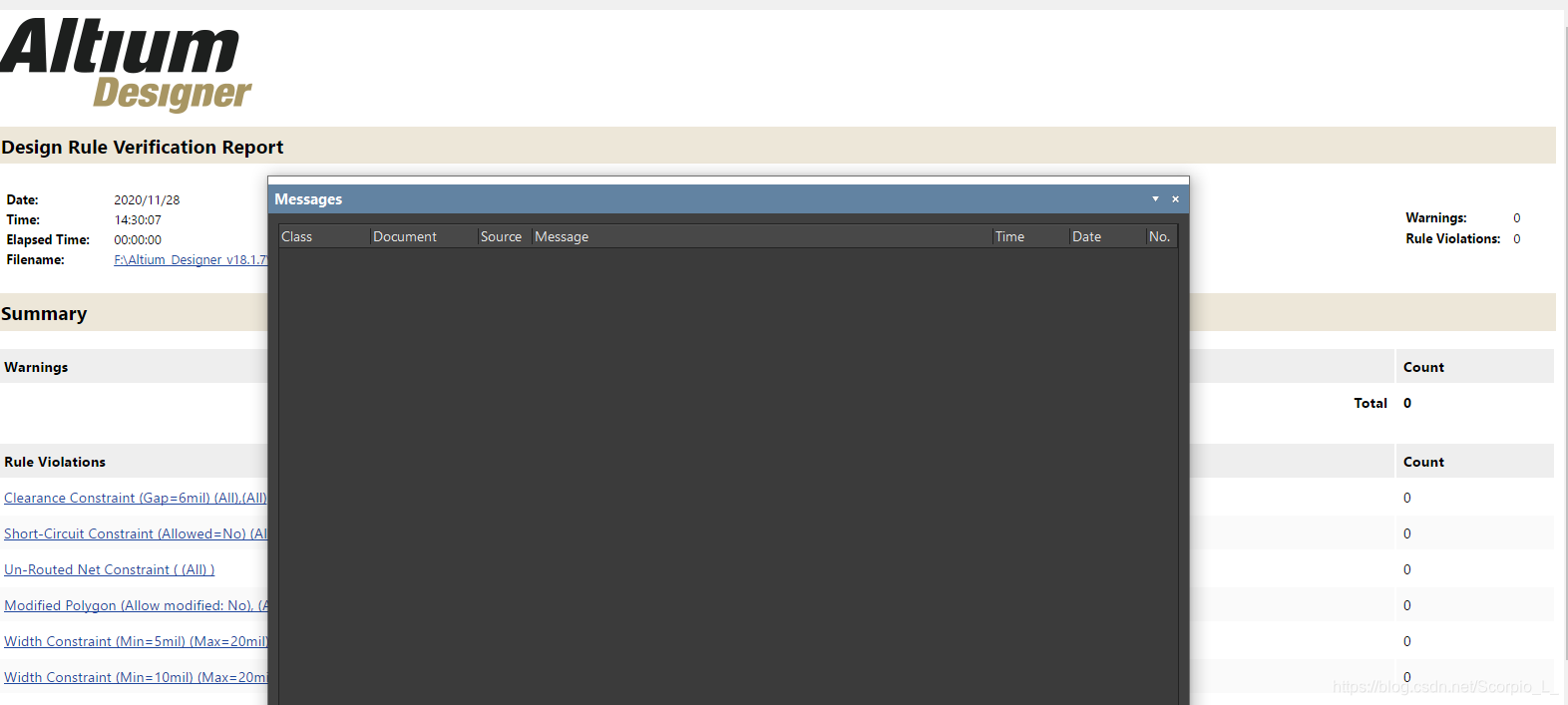Click the top-right Warnings: label
This screenshot has width=1568, height=705.
click(1436, 217)
